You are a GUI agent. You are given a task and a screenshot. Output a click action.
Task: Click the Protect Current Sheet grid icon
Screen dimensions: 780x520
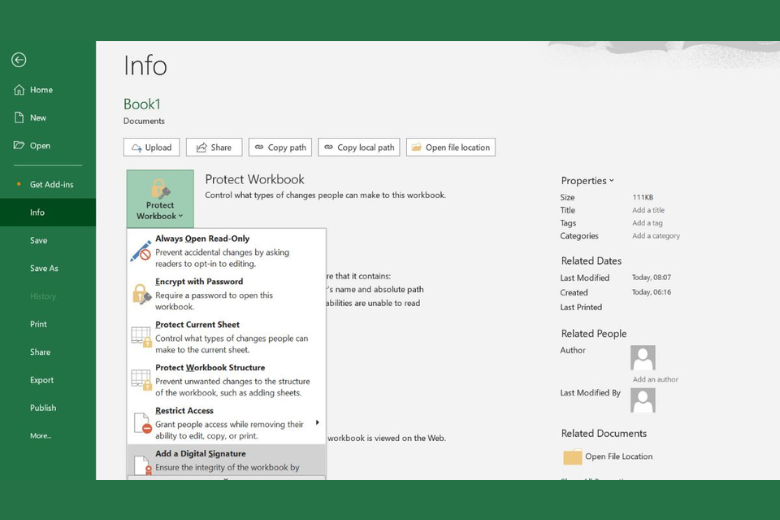[x=141, y=337]
